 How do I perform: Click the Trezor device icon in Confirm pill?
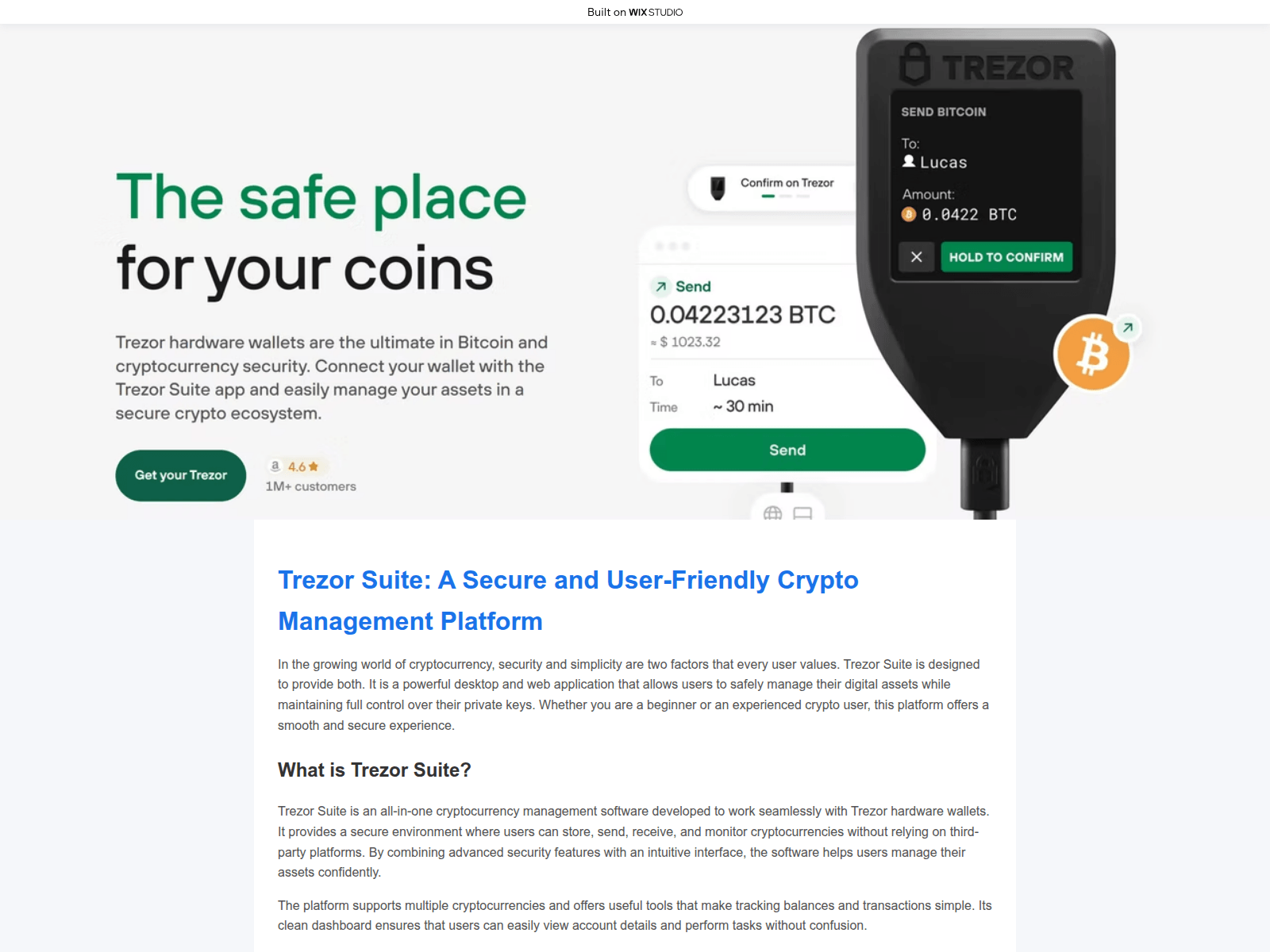(x=718, y=188)
